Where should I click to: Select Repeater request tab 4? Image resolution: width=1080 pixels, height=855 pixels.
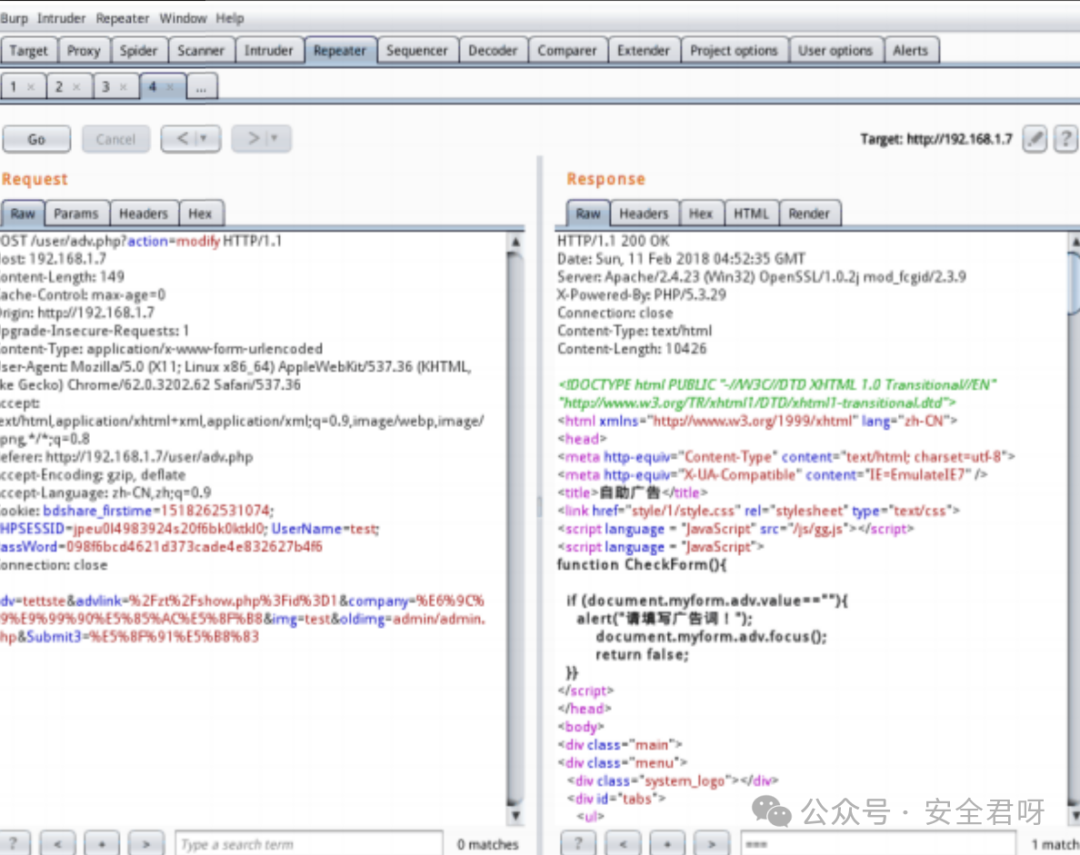pos(153,87)
